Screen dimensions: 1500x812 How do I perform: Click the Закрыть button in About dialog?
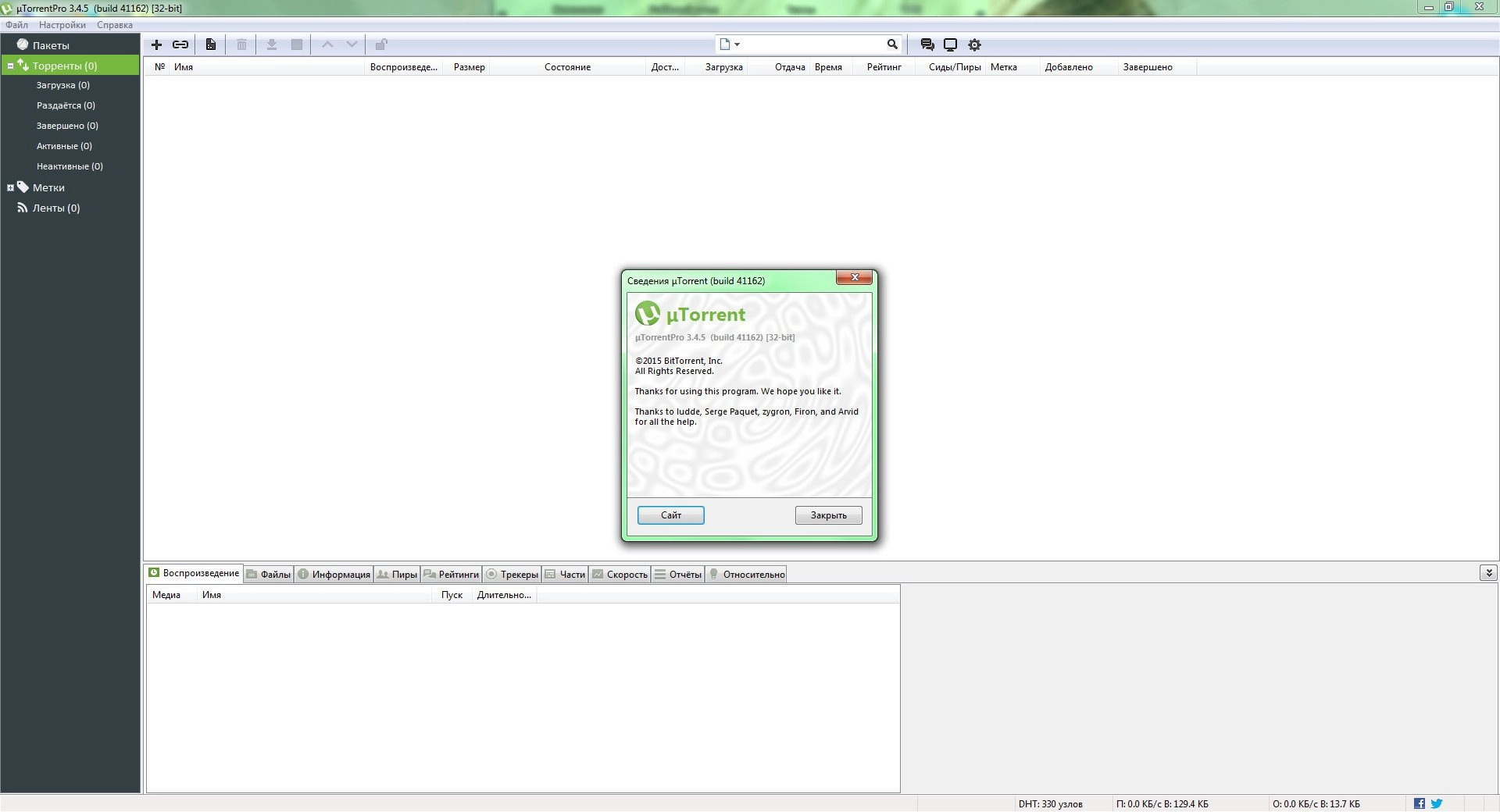pos(829,515)
